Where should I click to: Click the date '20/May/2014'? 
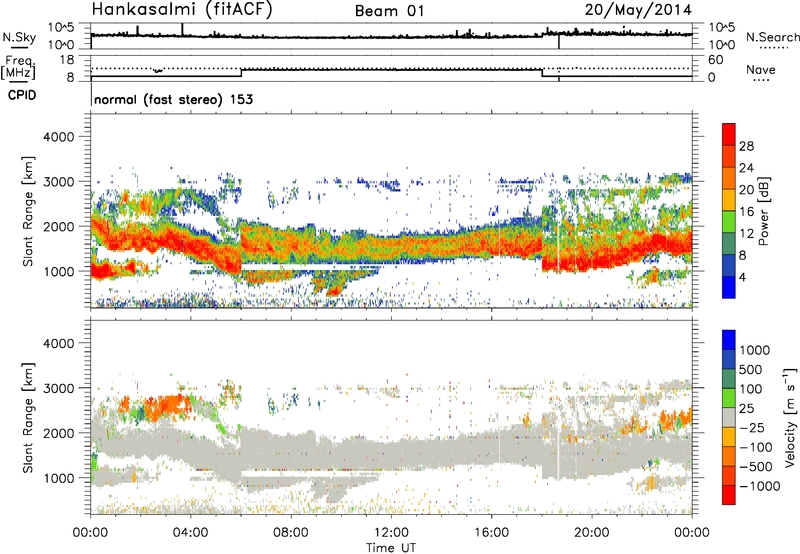click(638, 10)
